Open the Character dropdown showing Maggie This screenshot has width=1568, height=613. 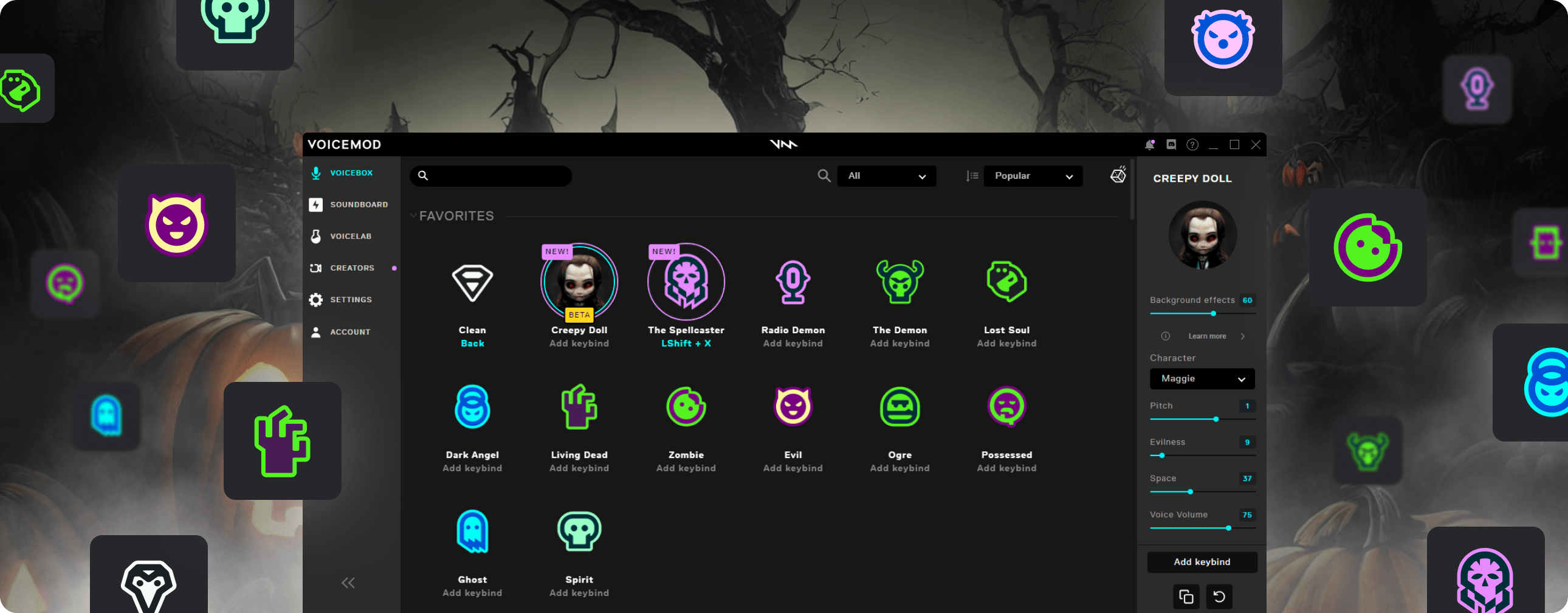coord(1202,378)
